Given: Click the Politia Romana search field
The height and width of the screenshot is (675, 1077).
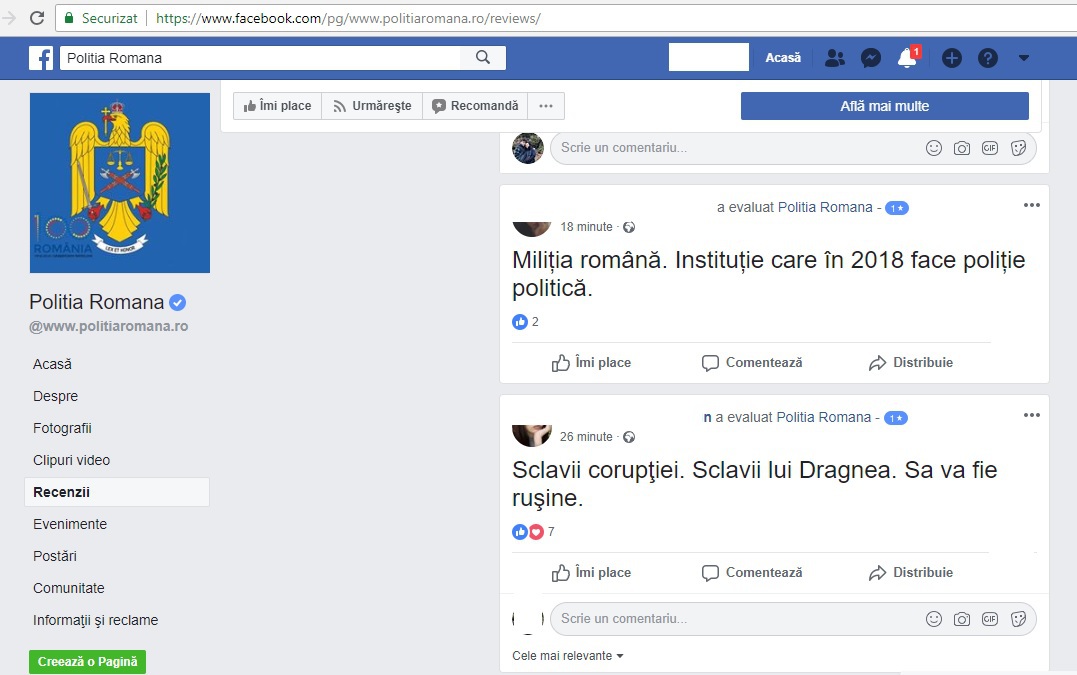Looking at the screenshot, I should (261, 58).
